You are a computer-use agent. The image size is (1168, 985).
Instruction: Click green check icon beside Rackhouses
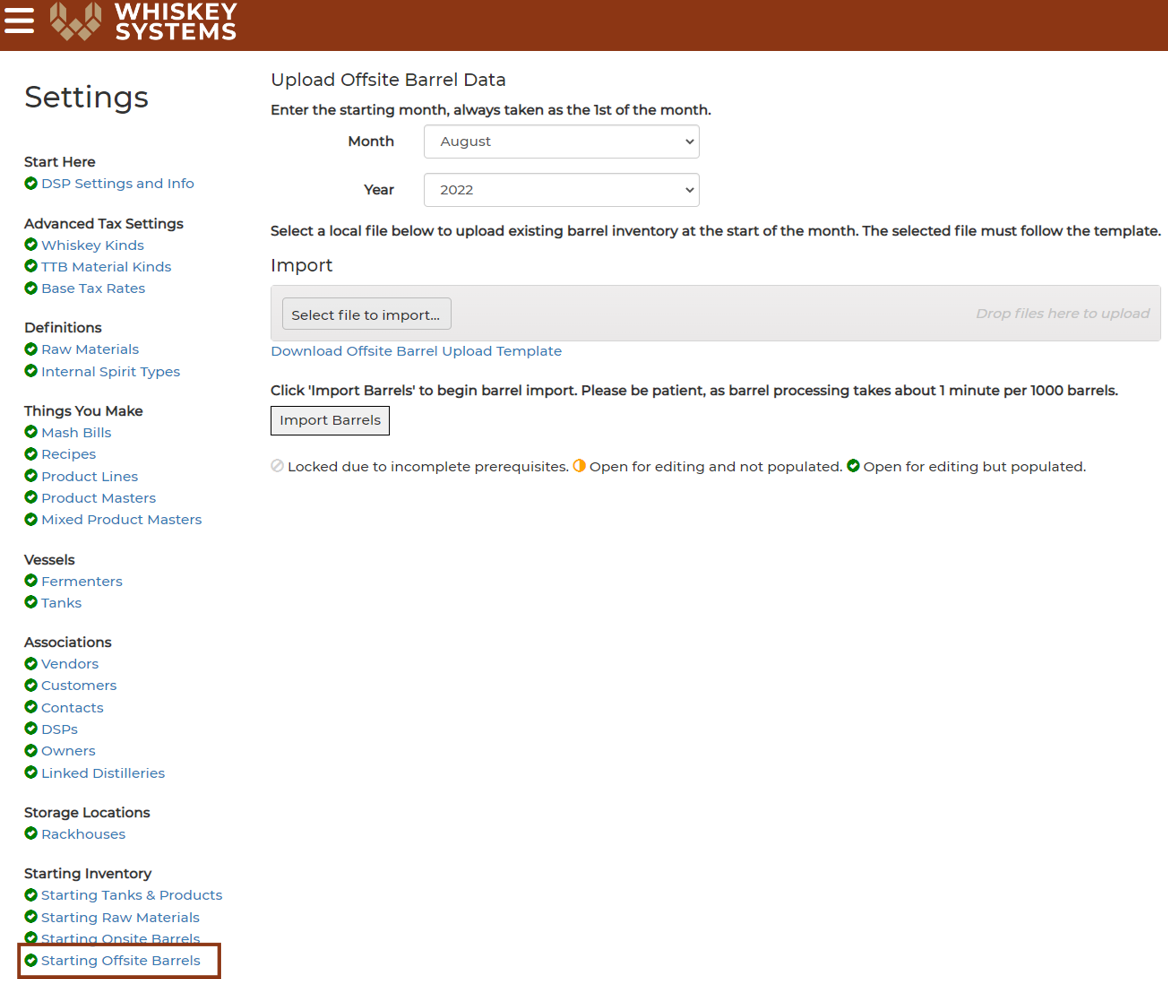[x=31, y=833]
